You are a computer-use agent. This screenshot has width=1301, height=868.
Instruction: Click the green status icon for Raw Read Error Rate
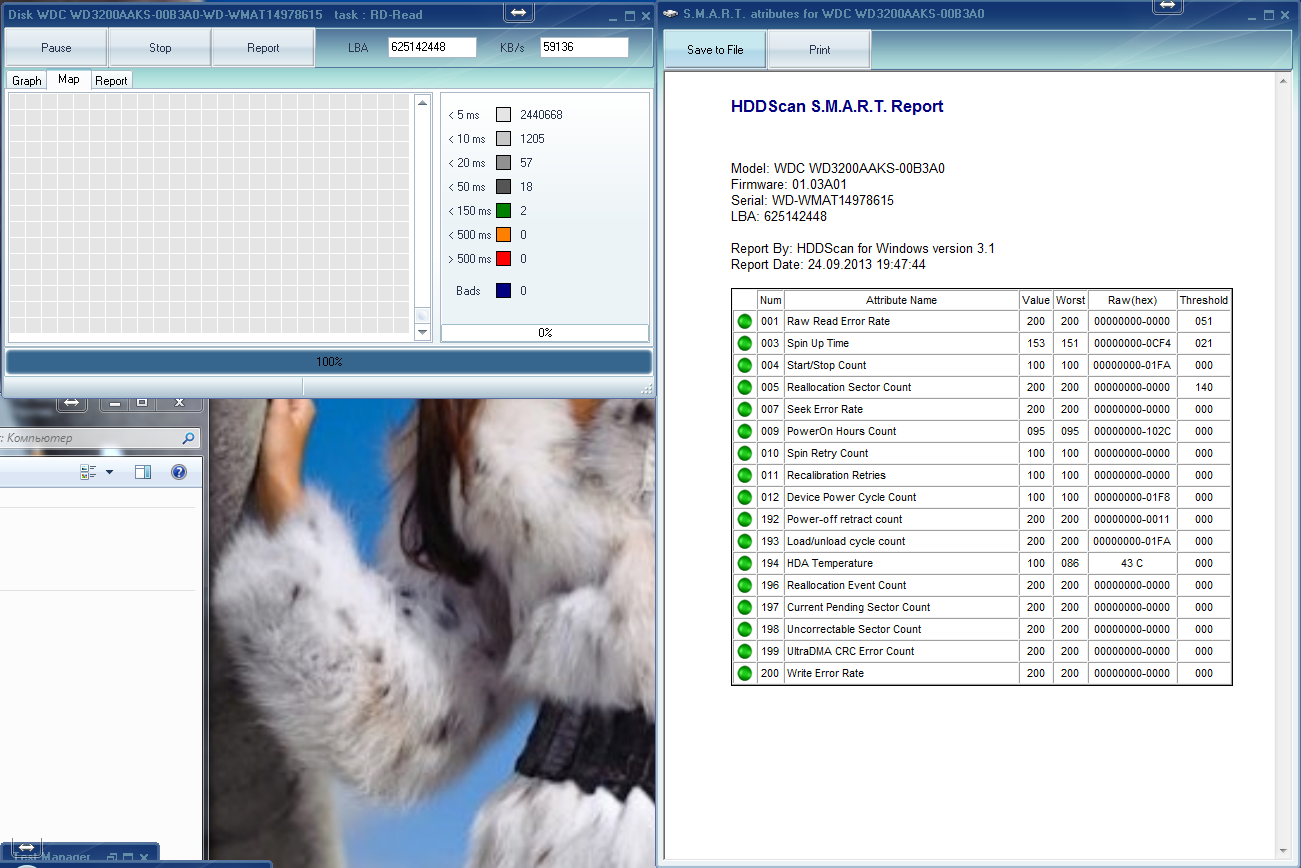click(744, 321)
